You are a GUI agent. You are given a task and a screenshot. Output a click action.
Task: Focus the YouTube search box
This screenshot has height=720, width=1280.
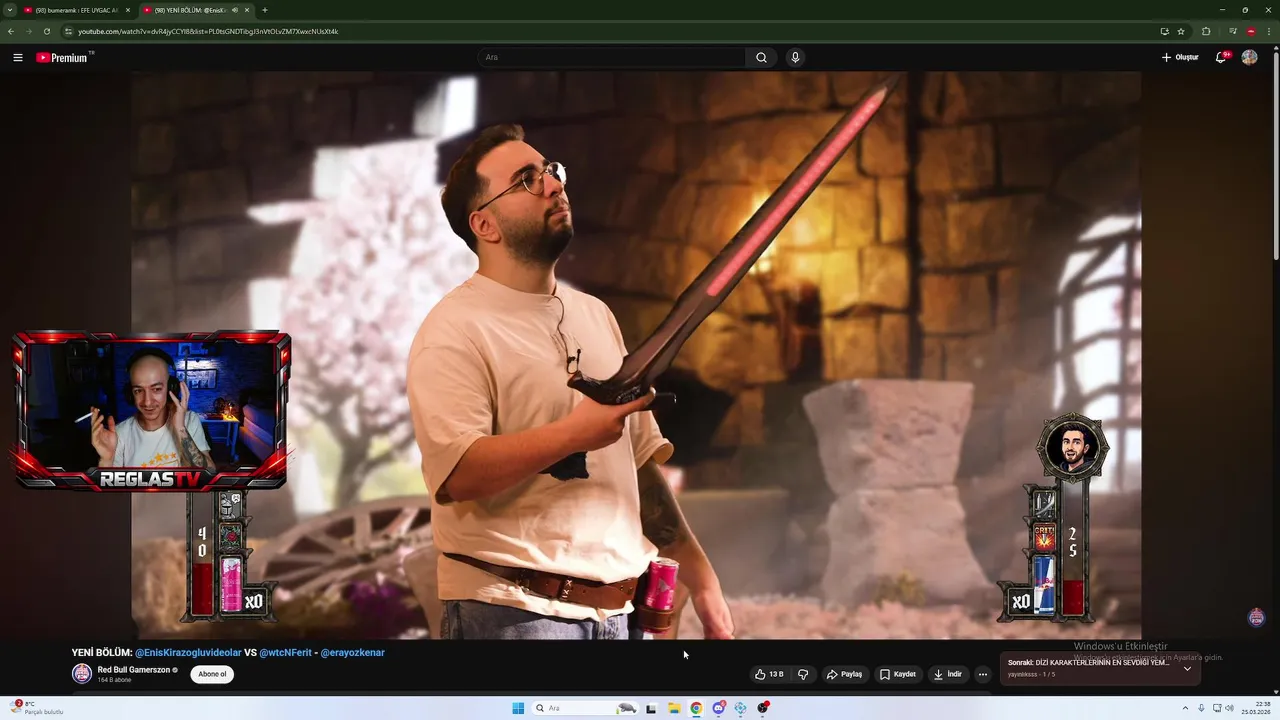[x=611, y=57]
